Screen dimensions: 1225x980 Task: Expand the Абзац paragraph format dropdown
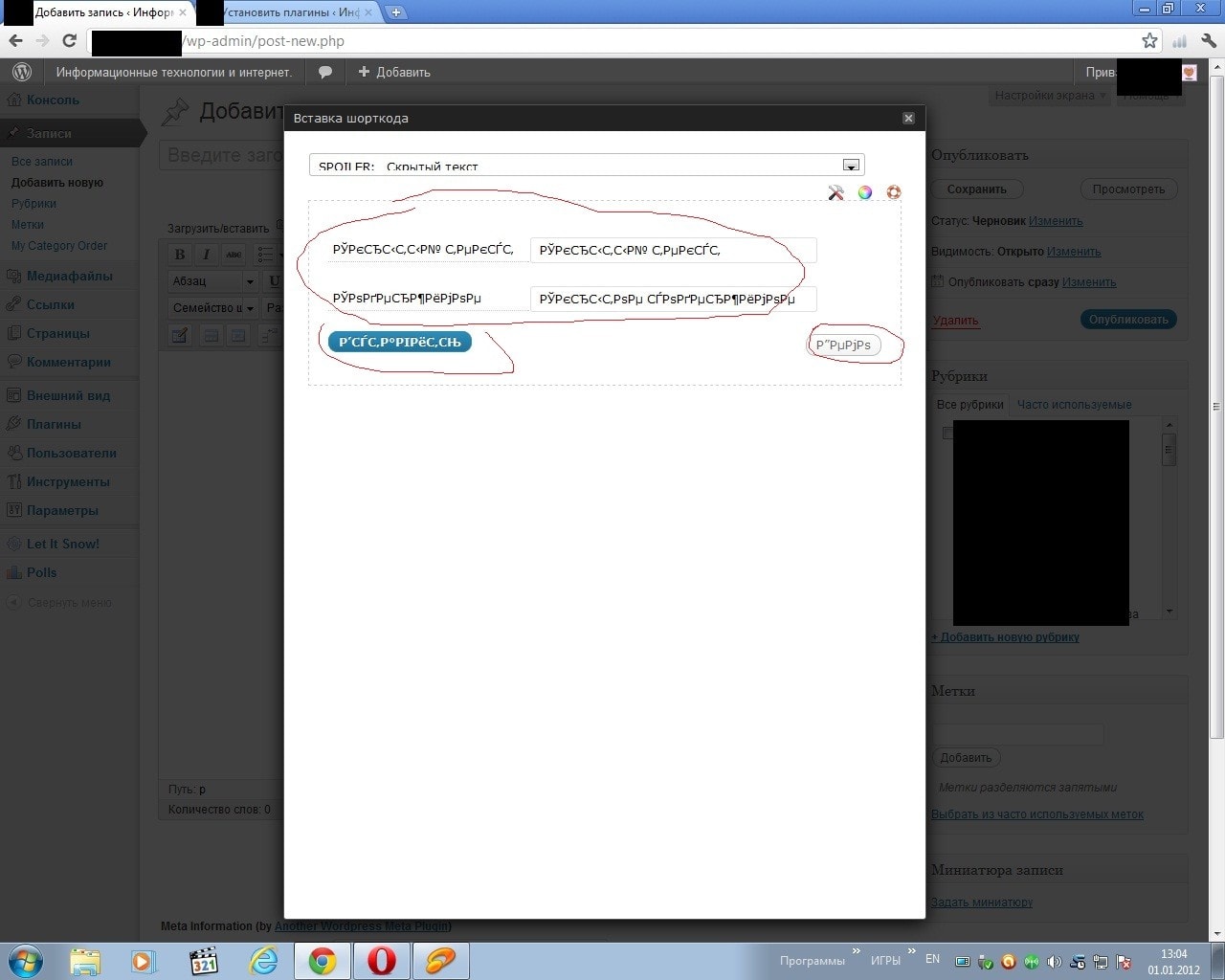[x=213, y=281]
